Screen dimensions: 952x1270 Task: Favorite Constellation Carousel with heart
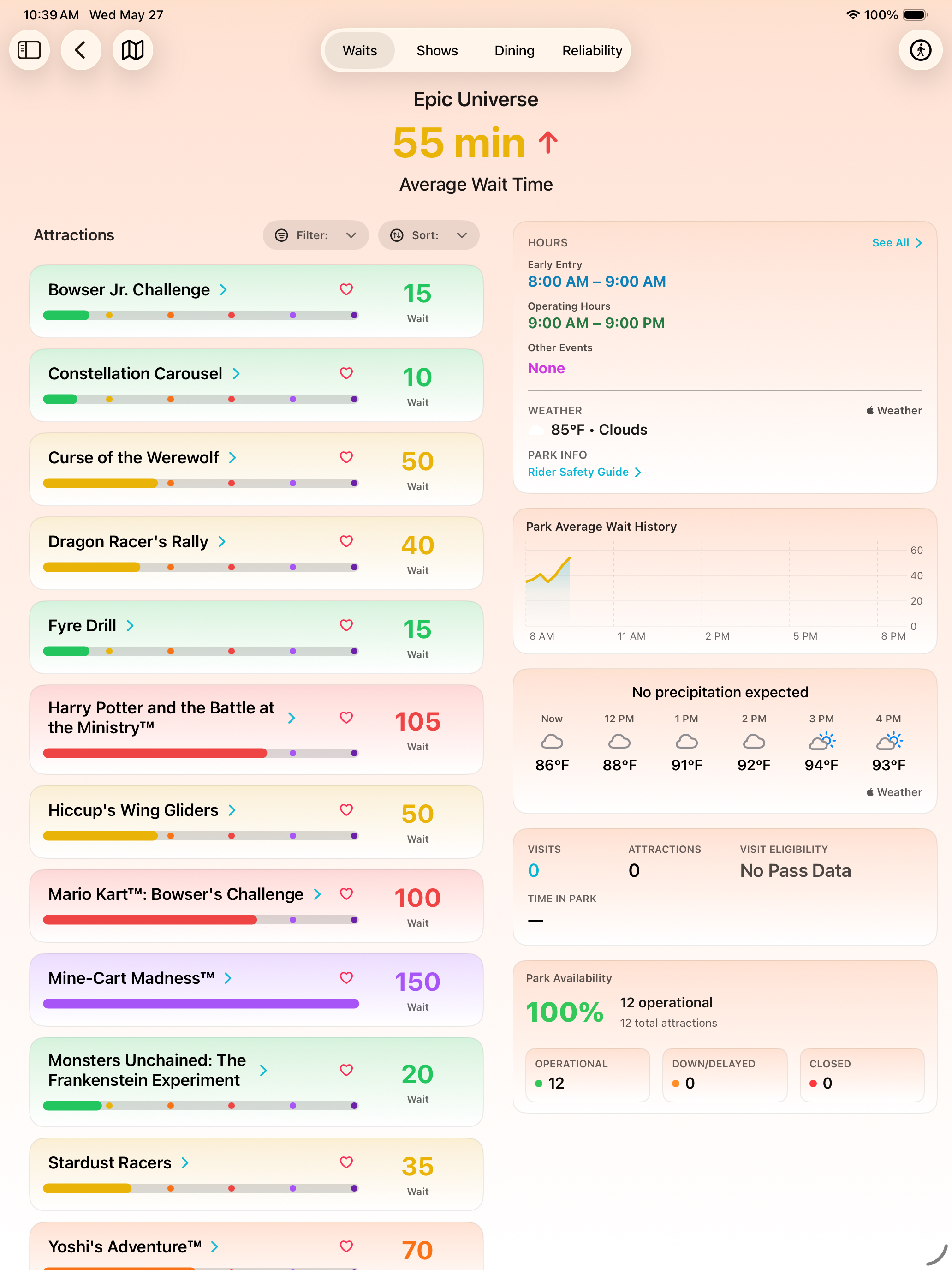346,373
